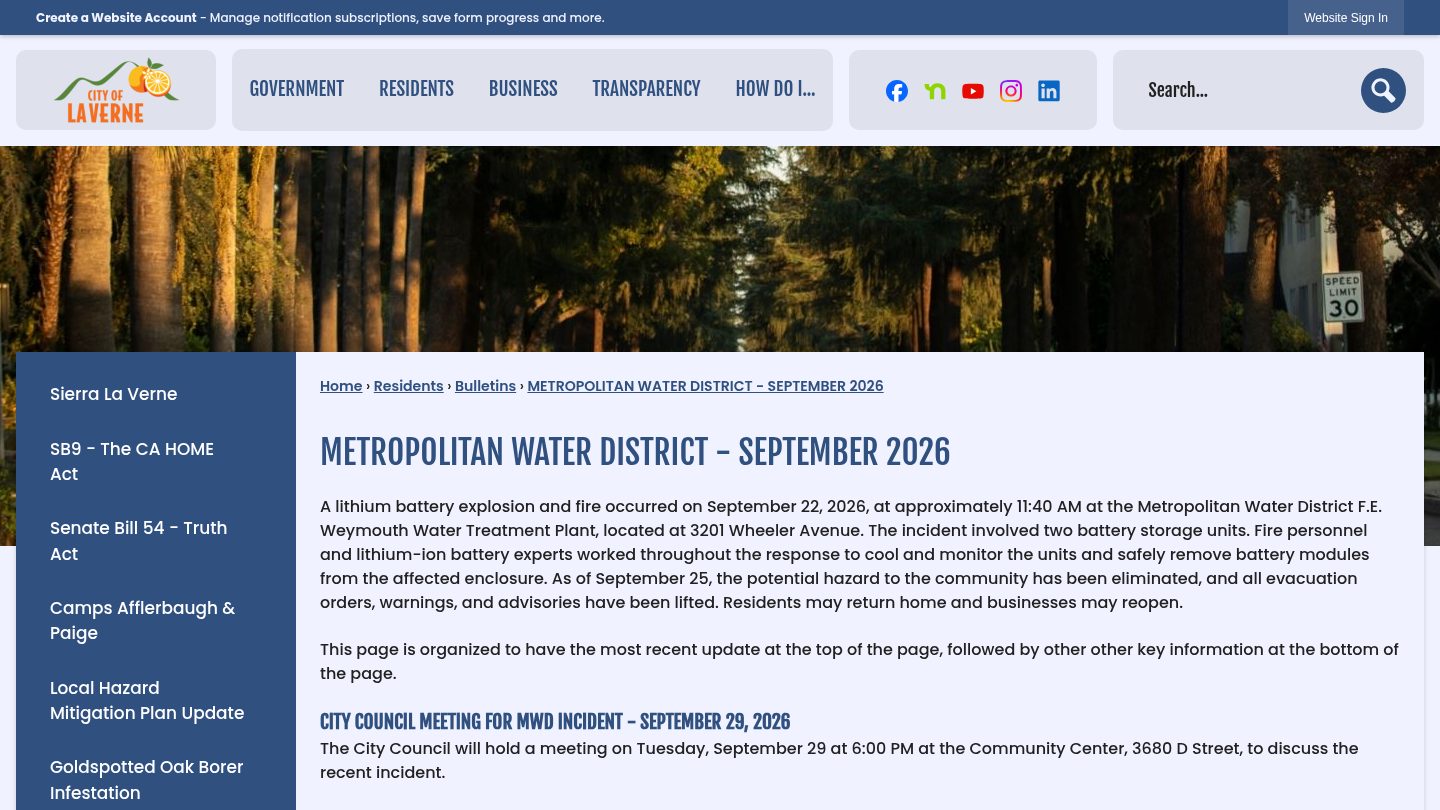The height and width of the screenshot is (810, 1440).
Task: Open the Business menu
Action: pos(523,89)
